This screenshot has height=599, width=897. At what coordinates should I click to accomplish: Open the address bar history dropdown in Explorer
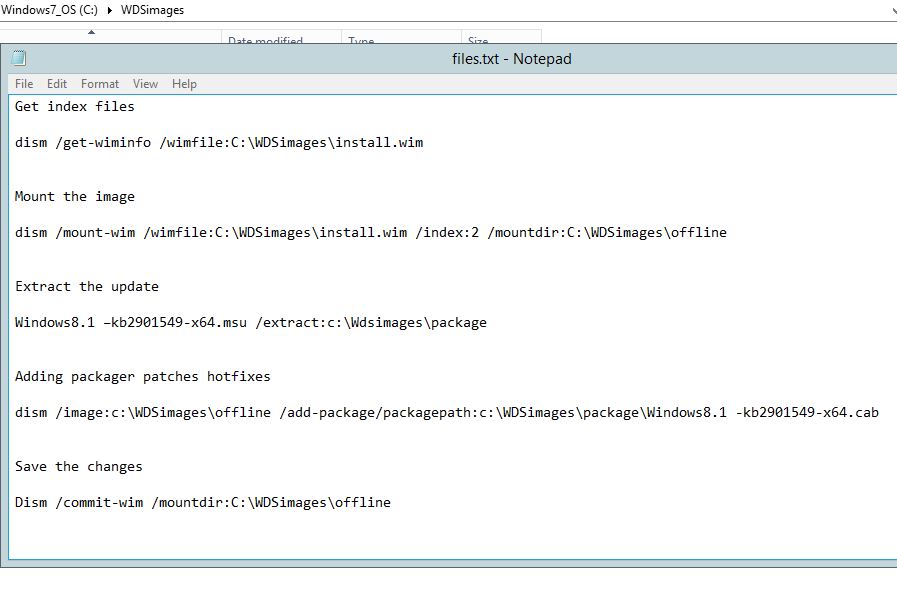click(894, 10)
